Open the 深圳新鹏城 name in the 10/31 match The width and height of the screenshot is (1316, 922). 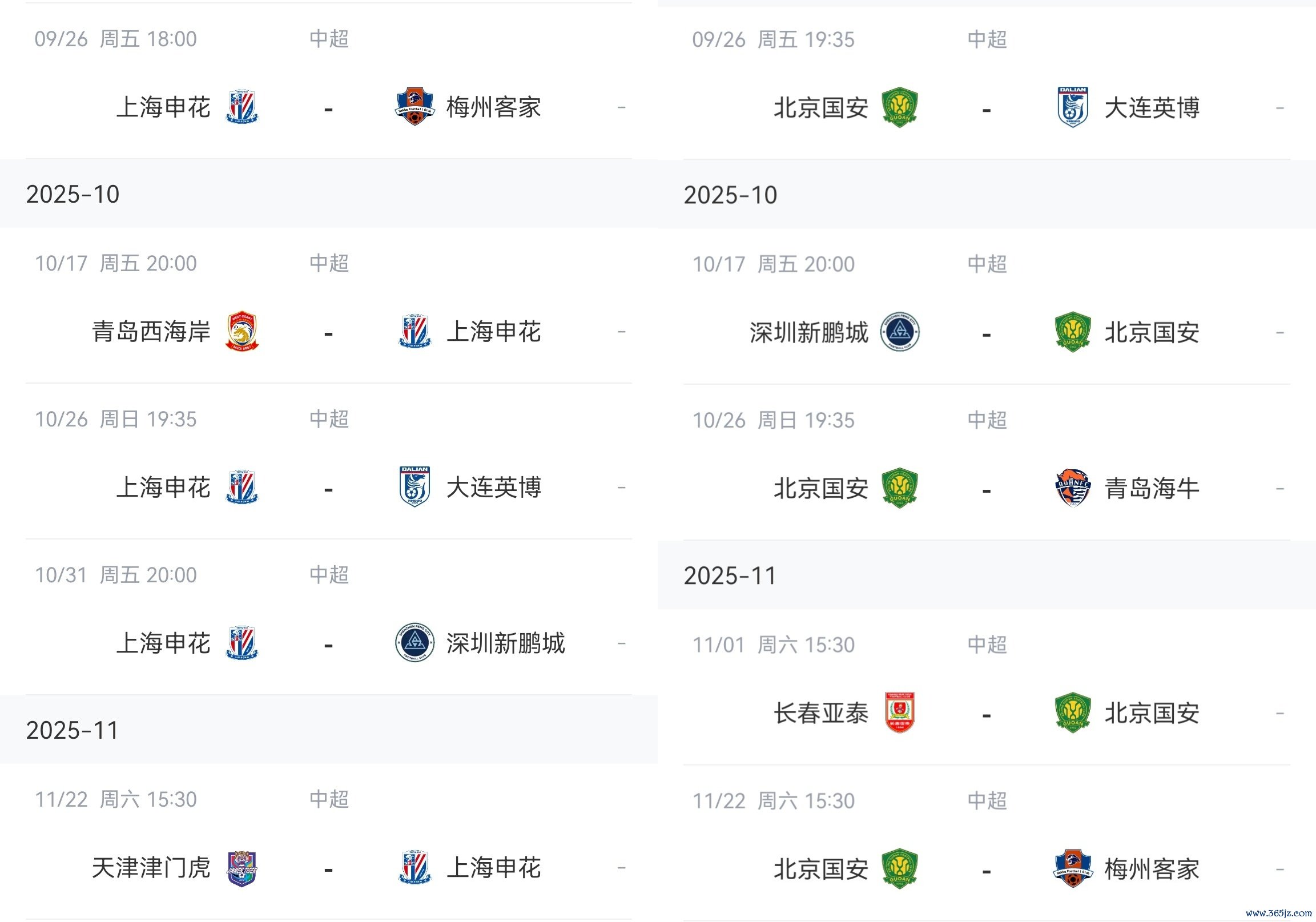pos(505,643)
